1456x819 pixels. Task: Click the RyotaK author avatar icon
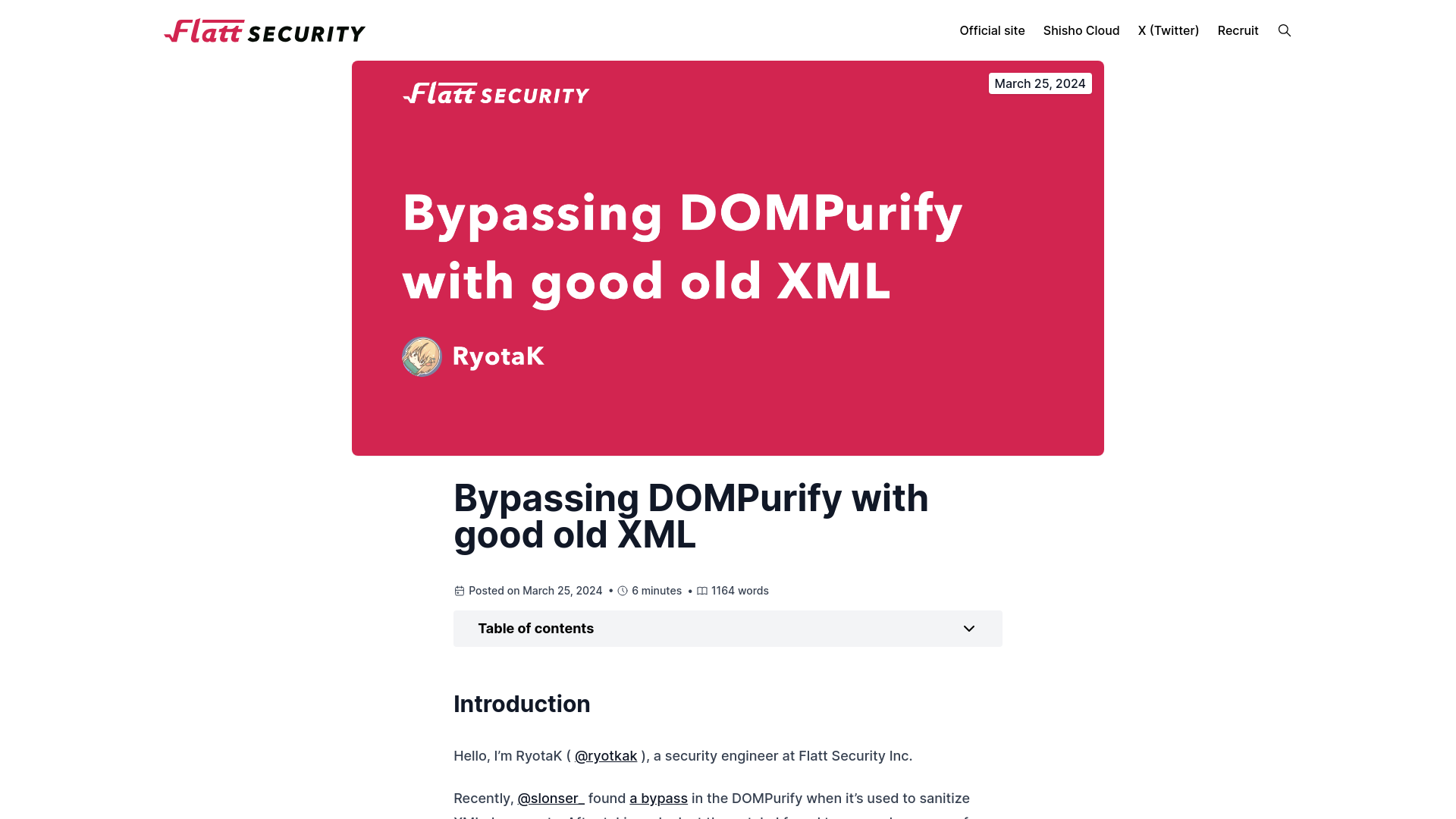pos(422,357)
